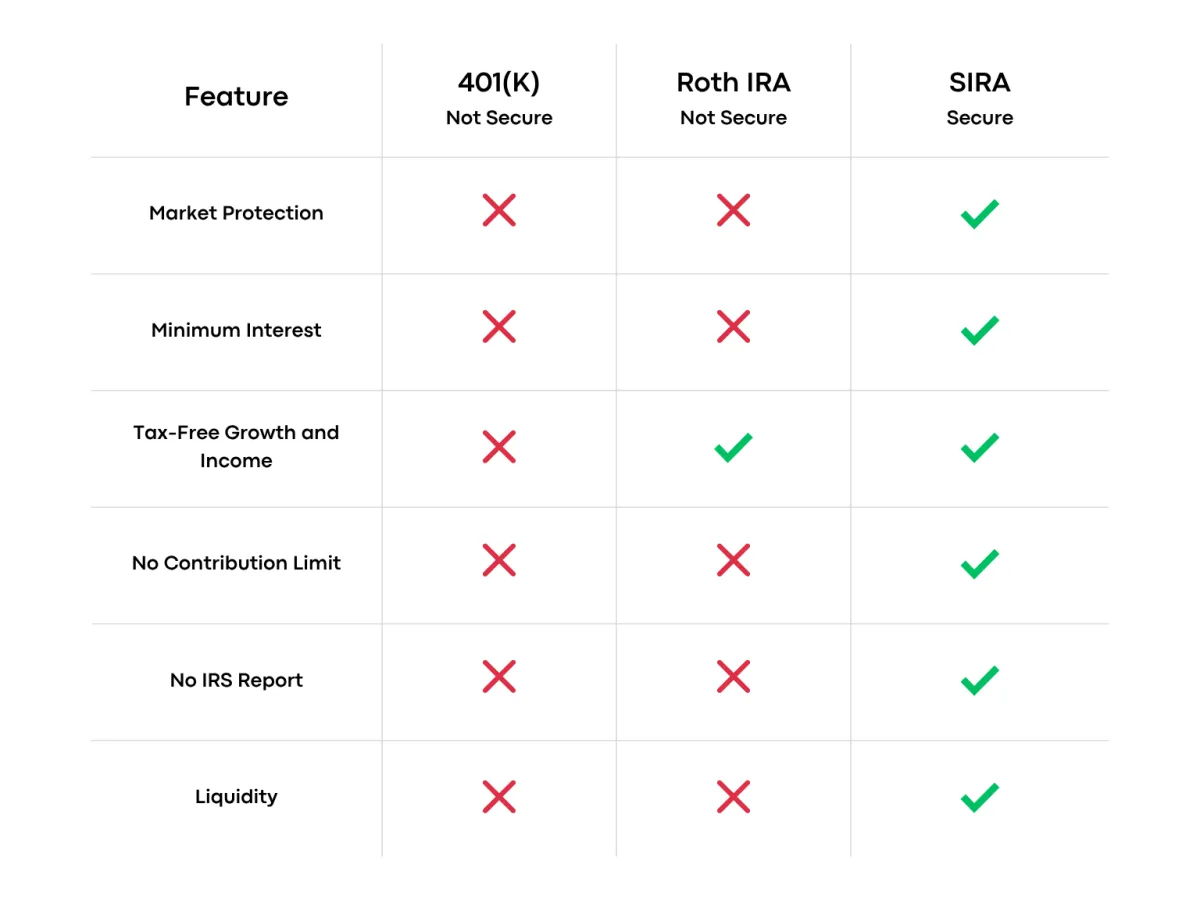Select the Roth IRA Tax-Free Growth checkmark
This screenshot has height=900, width=1200.
[733, 447]
